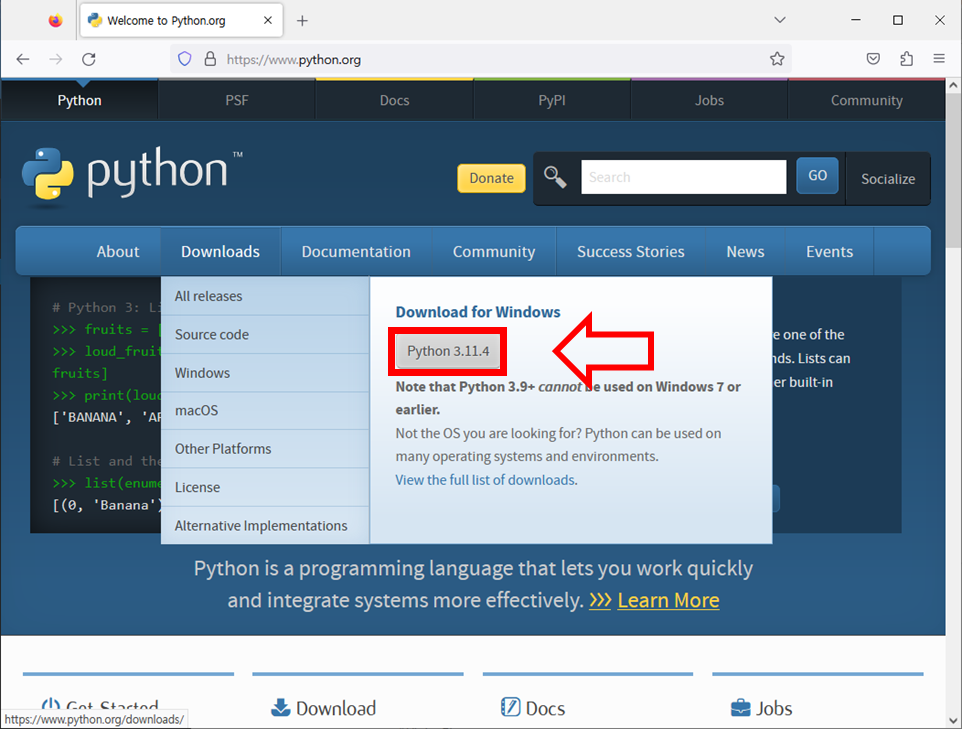Viewport: 962px width, 729px height.
Task: Choose Windows from Downloads menu
Action: point(265,372)
